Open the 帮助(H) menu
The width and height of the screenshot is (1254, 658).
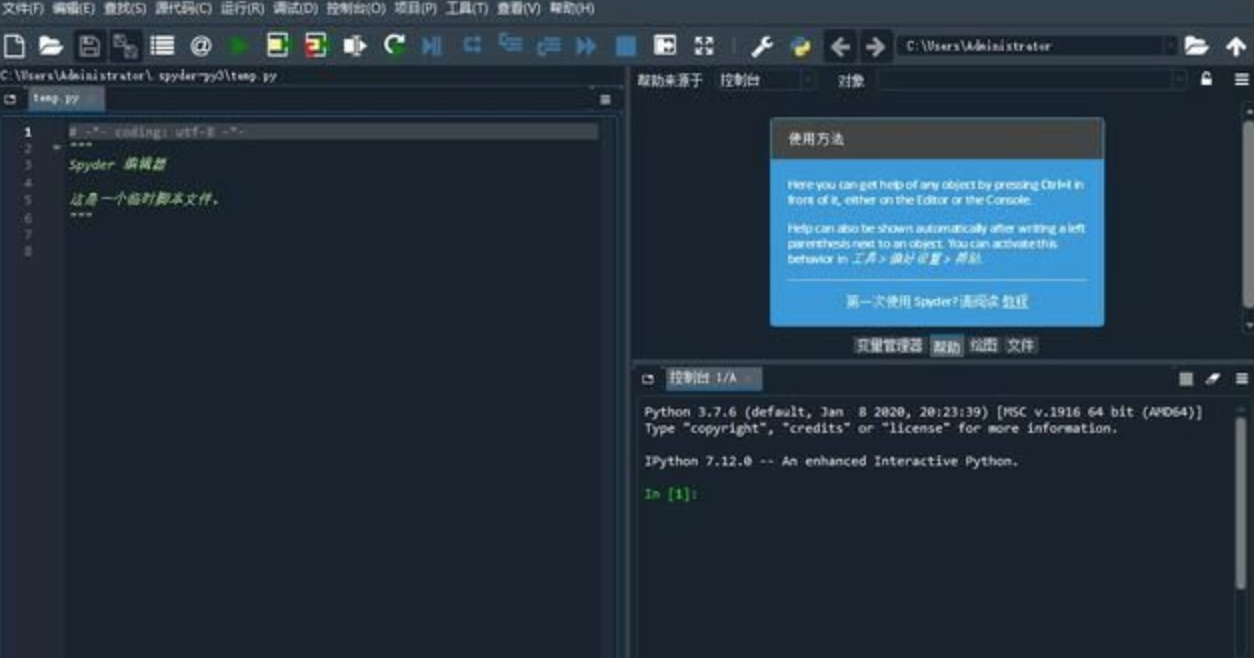pos(571,9)
